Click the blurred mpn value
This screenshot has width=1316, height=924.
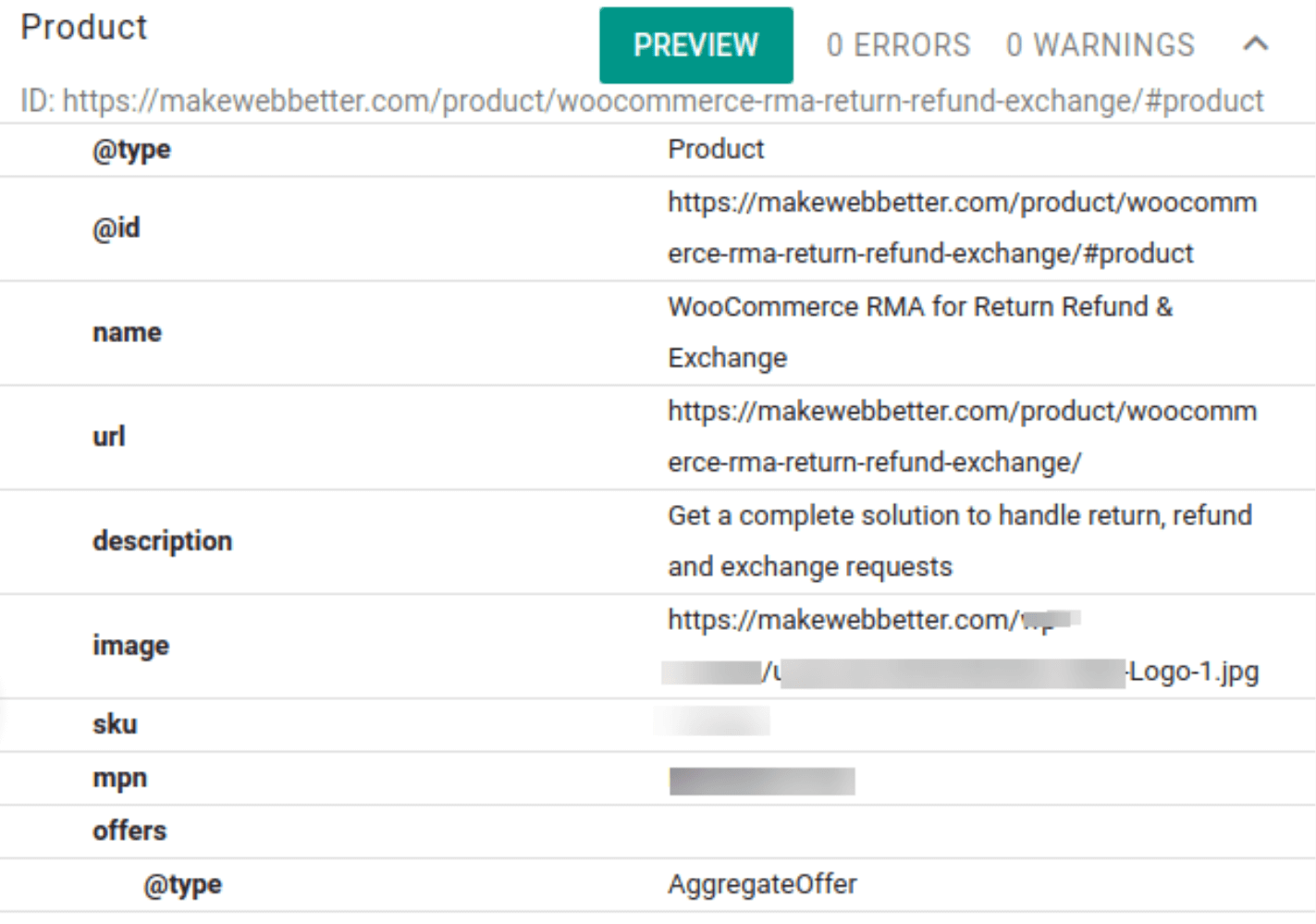coord(762,782)
